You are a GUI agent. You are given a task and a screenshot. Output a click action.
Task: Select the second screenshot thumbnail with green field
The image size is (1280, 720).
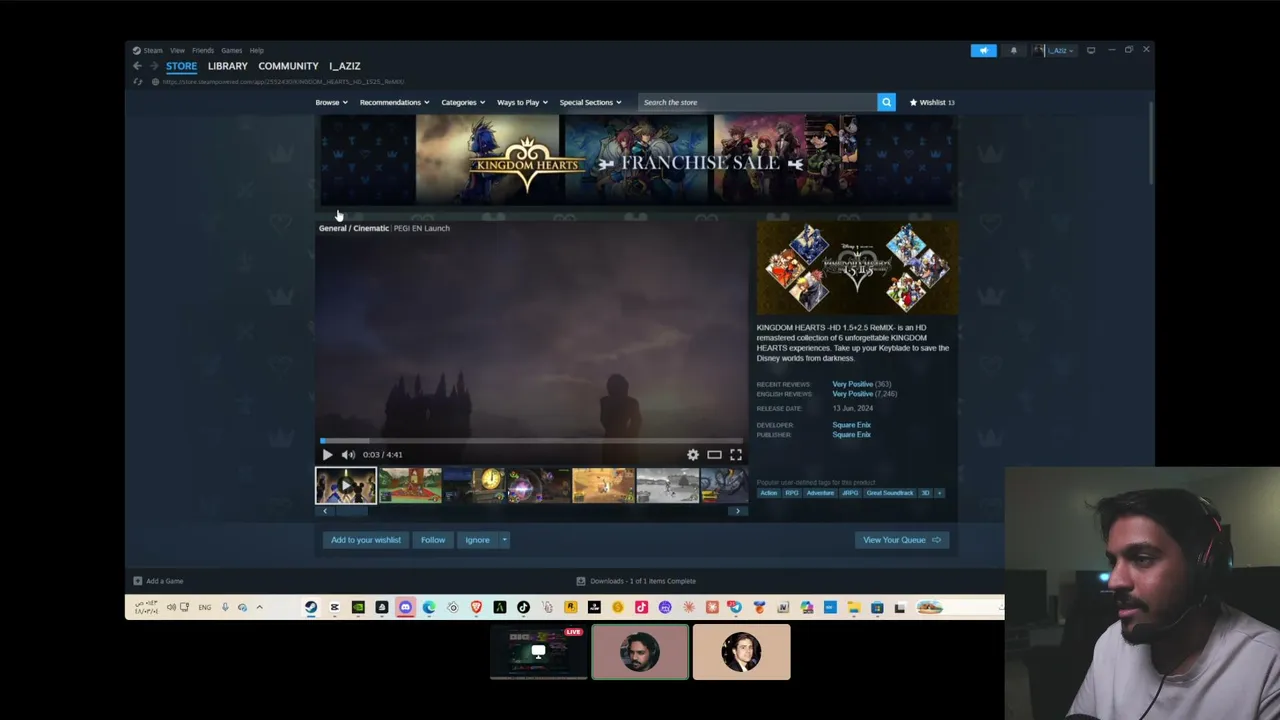tap(410, 485)
